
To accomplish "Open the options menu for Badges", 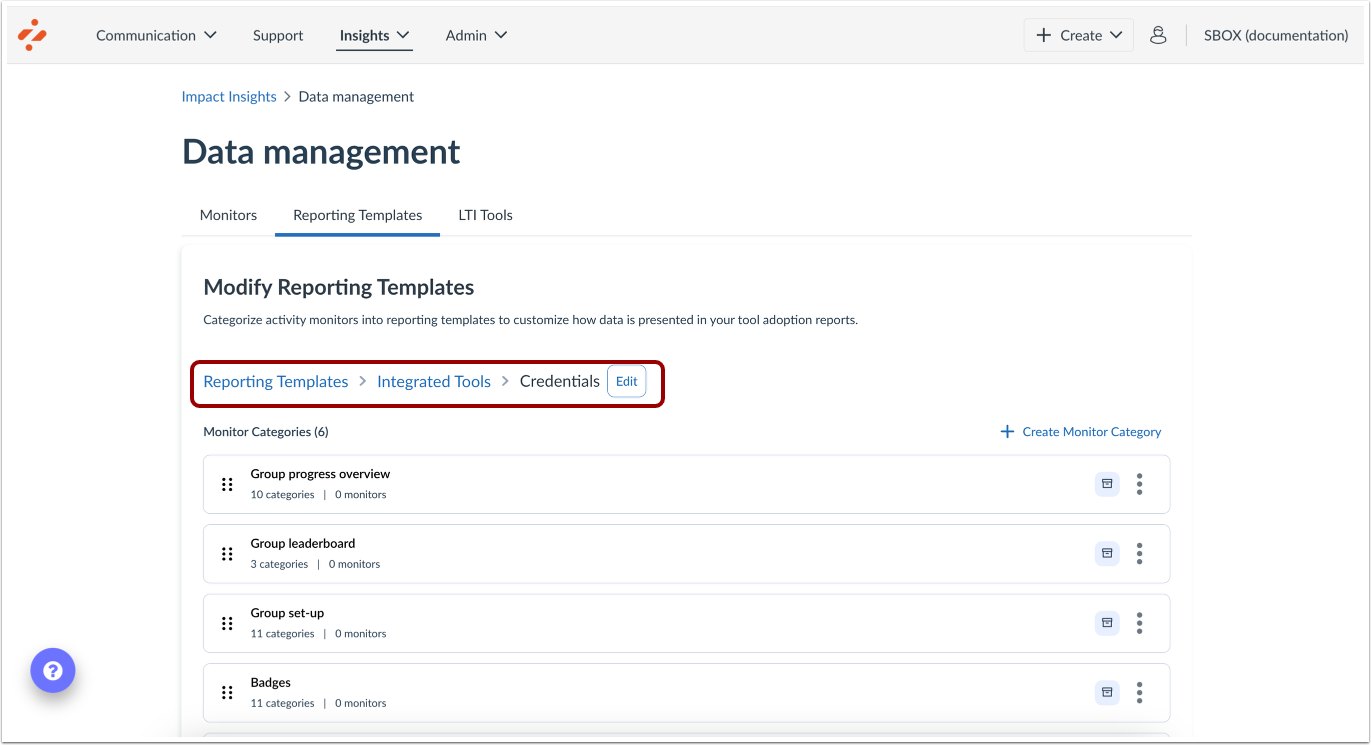I will pos(1139,692).
